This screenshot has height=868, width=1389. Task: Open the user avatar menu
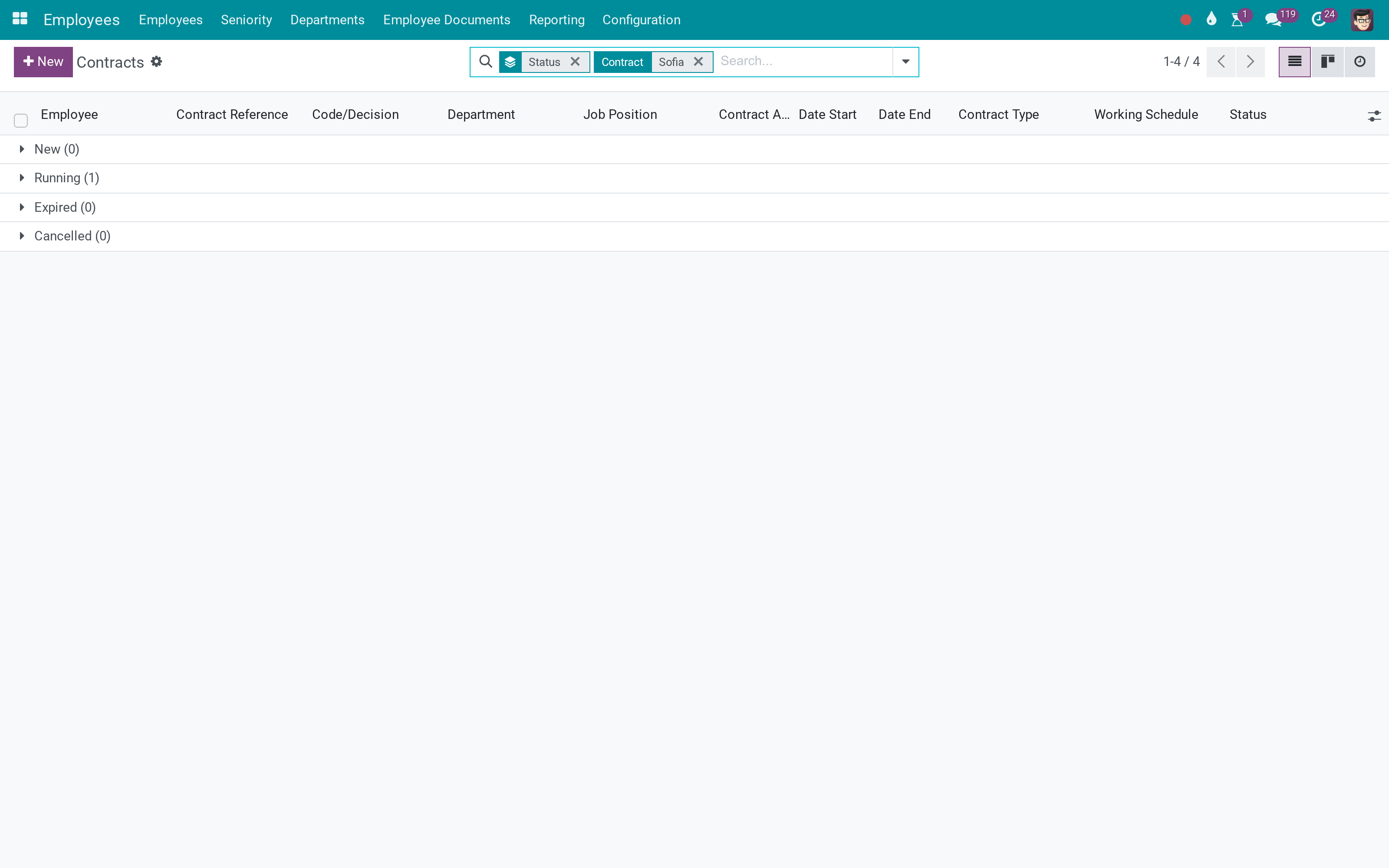[x=1362, y=20]
